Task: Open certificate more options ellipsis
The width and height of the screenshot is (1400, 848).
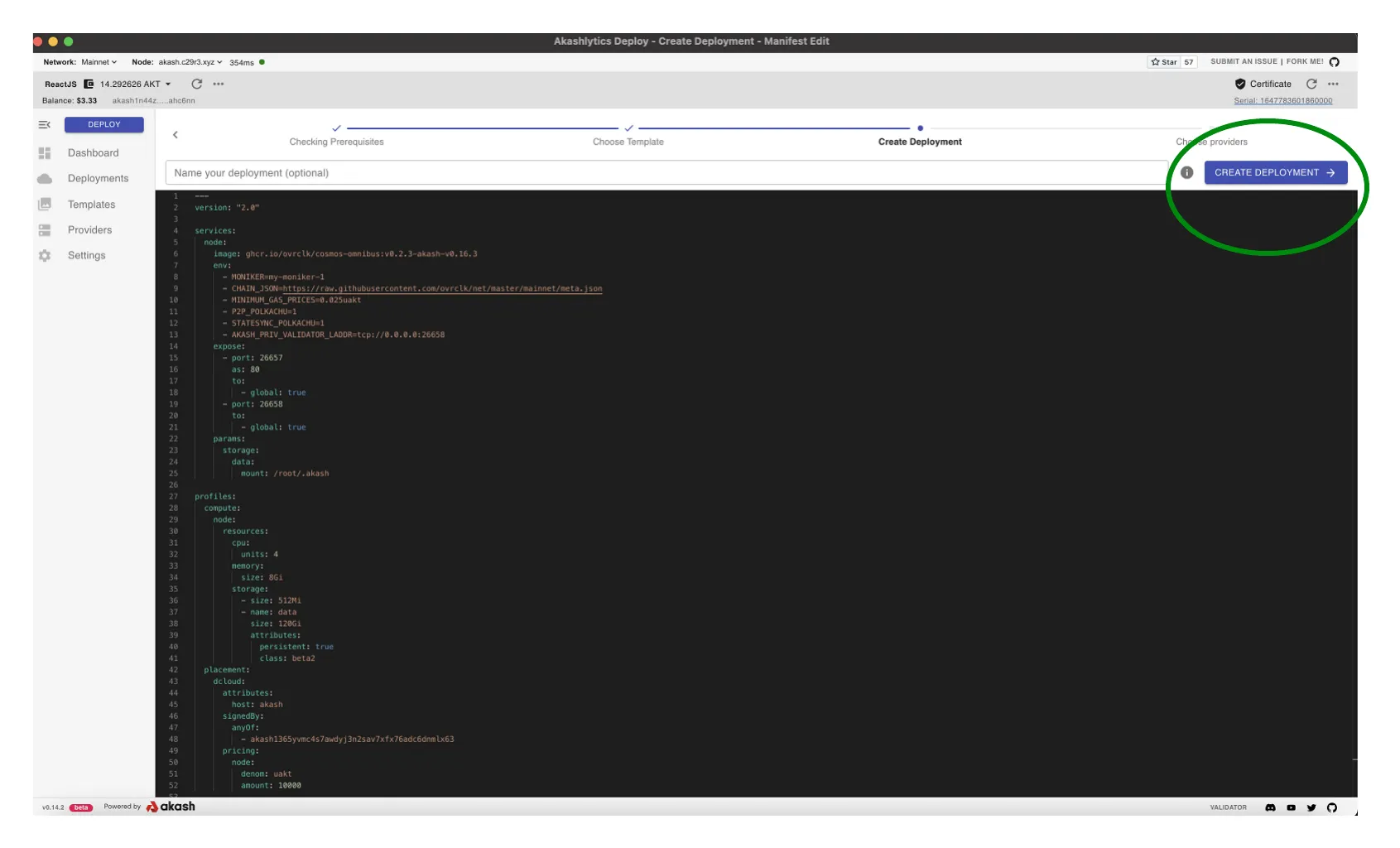Action: pos(1333,84)
